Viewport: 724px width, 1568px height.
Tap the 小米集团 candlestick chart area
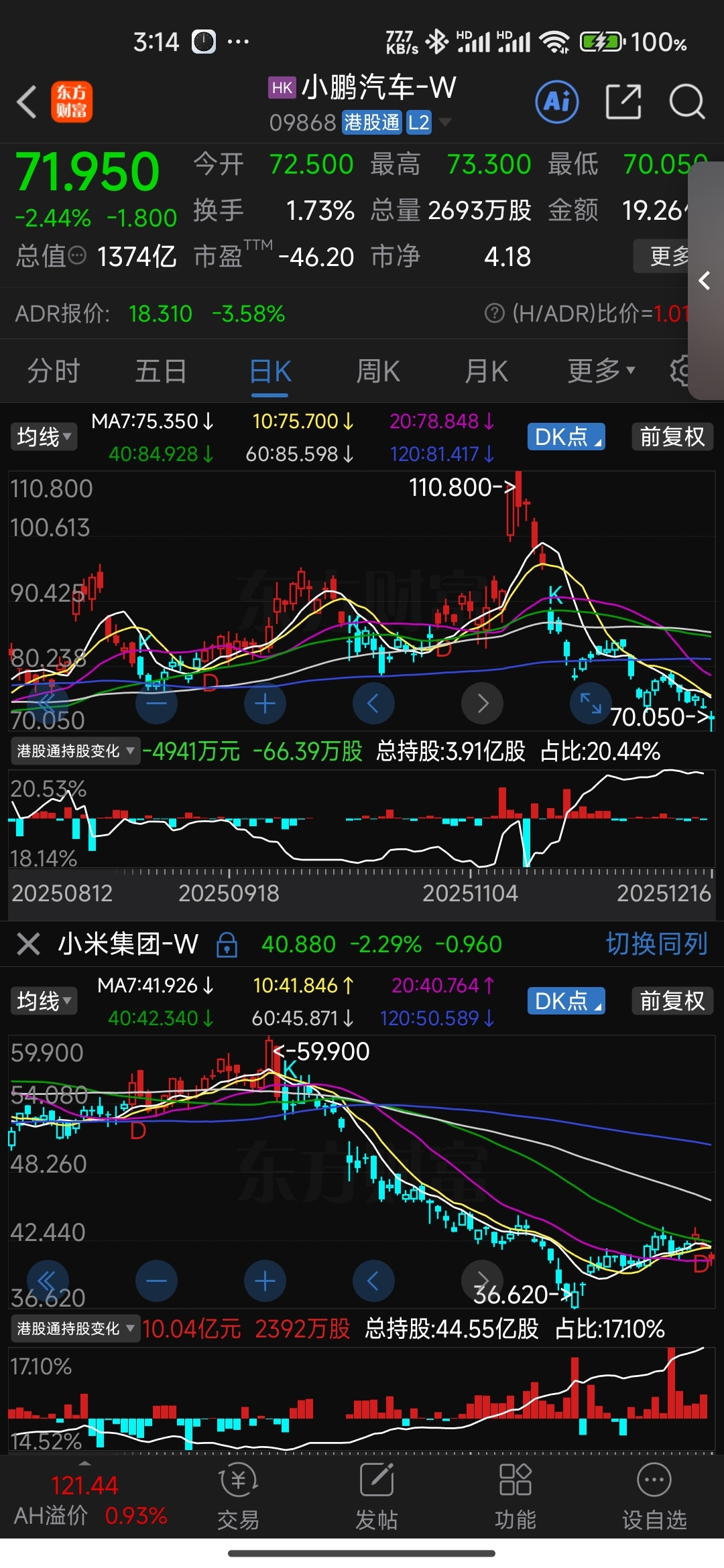tap(362, 1171)
